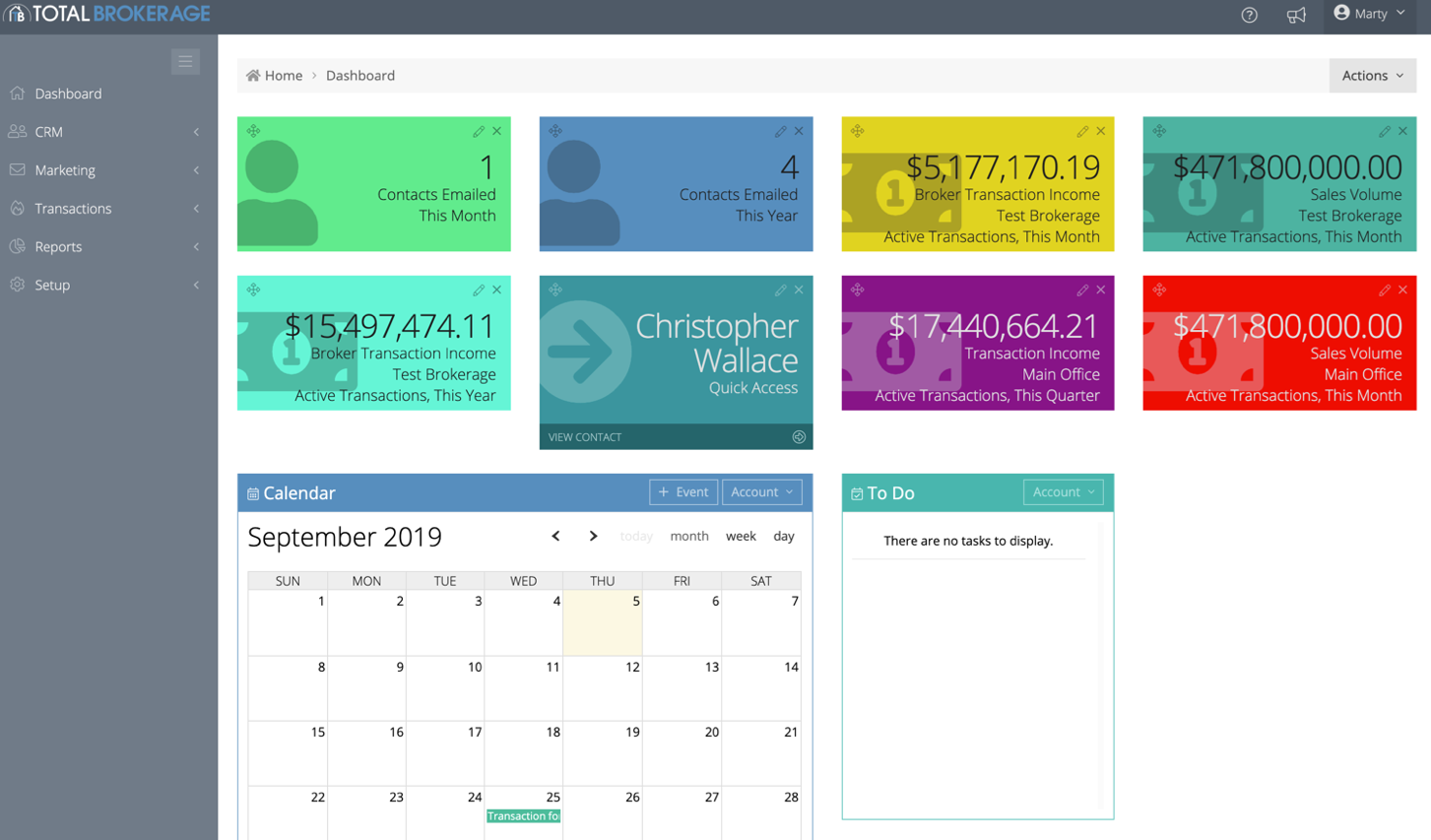
Task: Open the Calendar Account dropdown
Action: 762,492
